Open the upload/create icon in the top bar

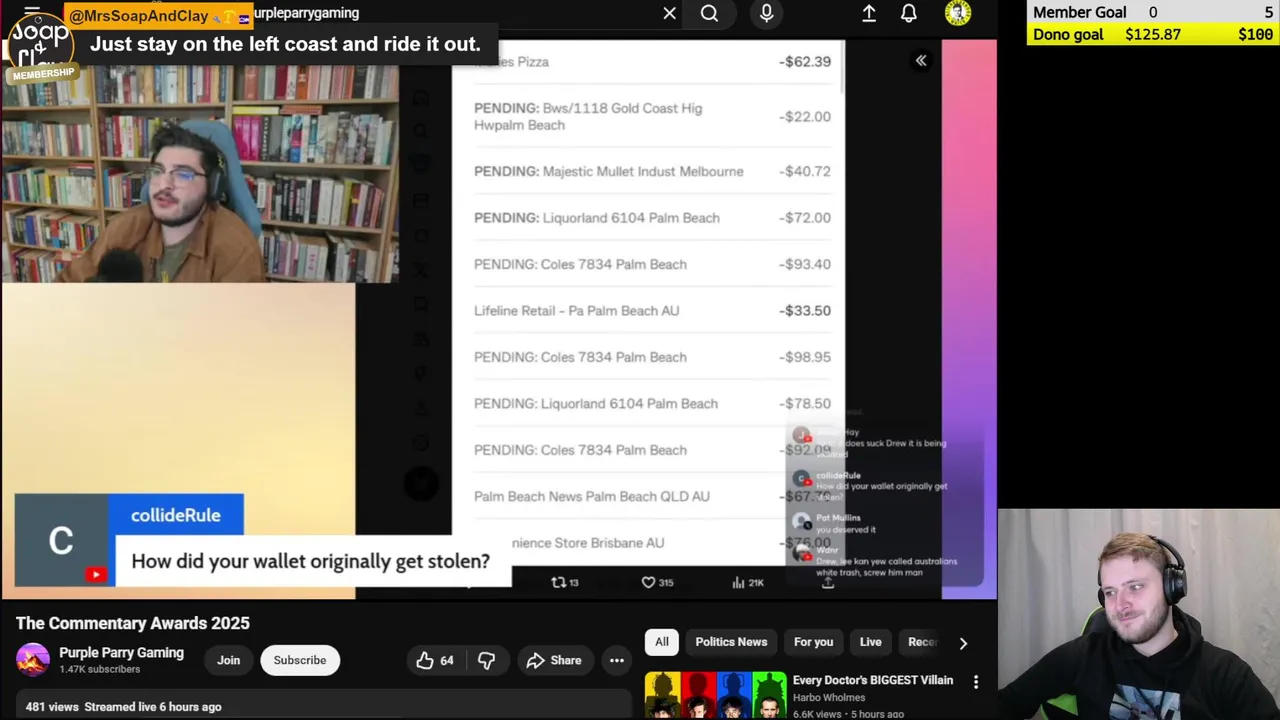(869, 13)
